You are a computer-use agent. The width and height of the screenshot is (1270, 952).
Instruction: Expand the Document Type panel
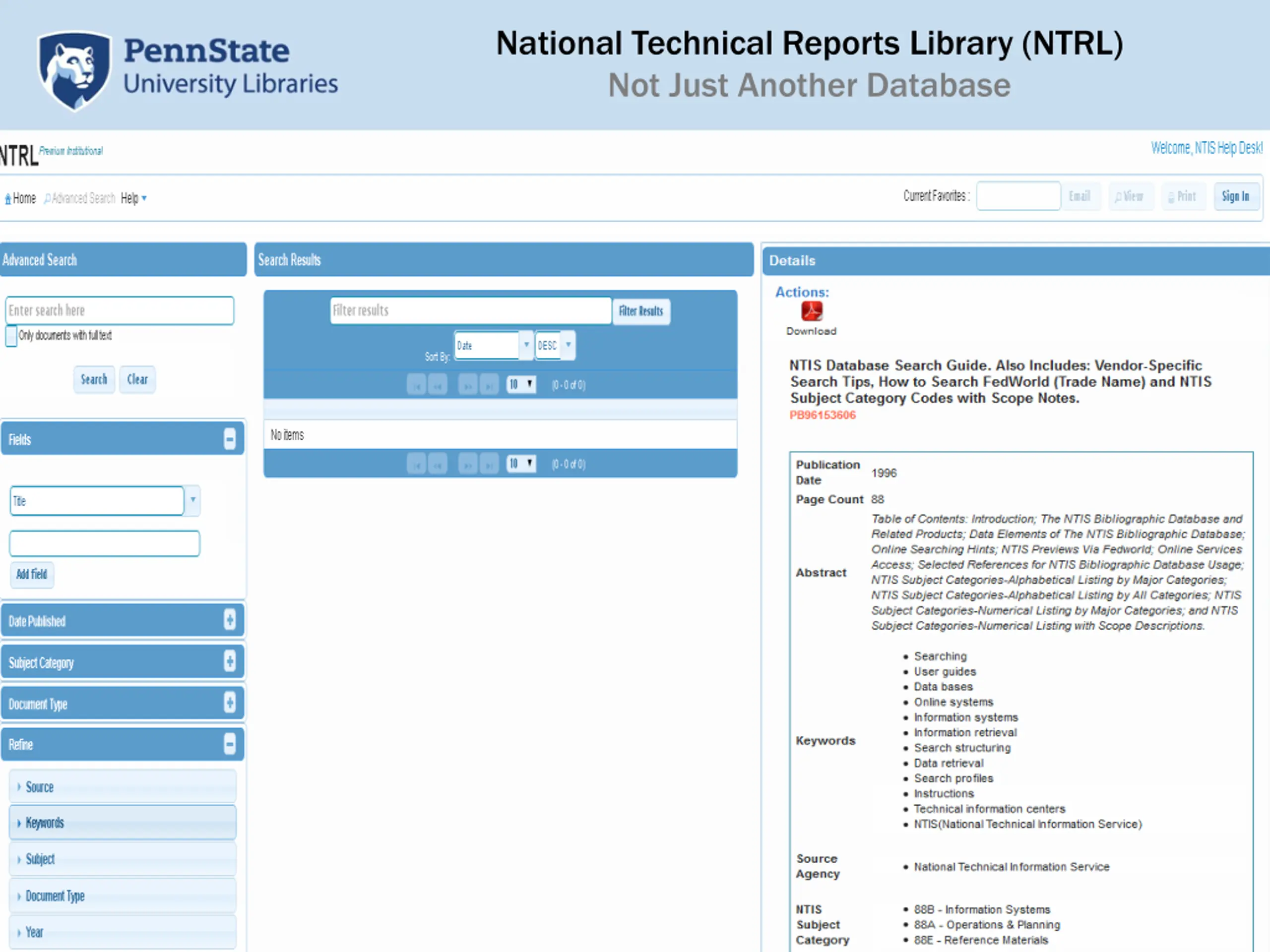(230, 703)
